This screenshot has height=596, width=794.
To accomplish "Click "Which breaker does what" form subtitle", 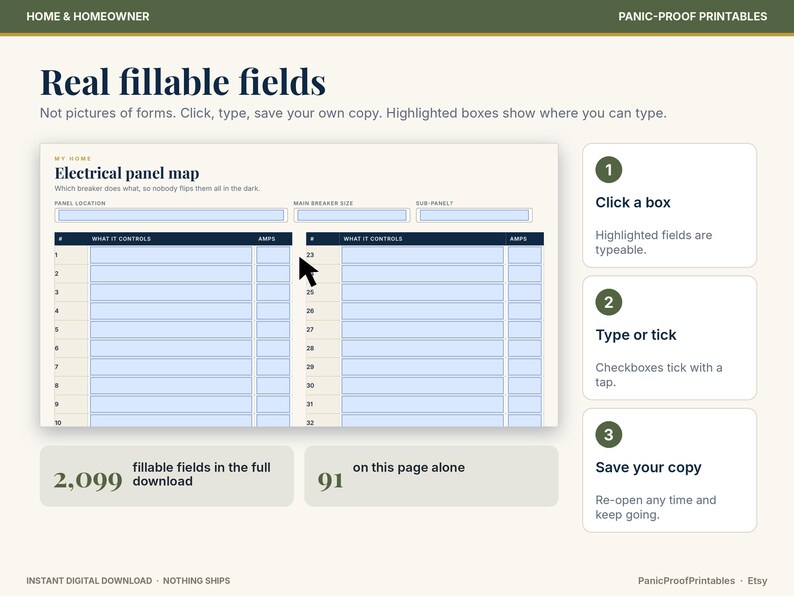I will [157, 188].
